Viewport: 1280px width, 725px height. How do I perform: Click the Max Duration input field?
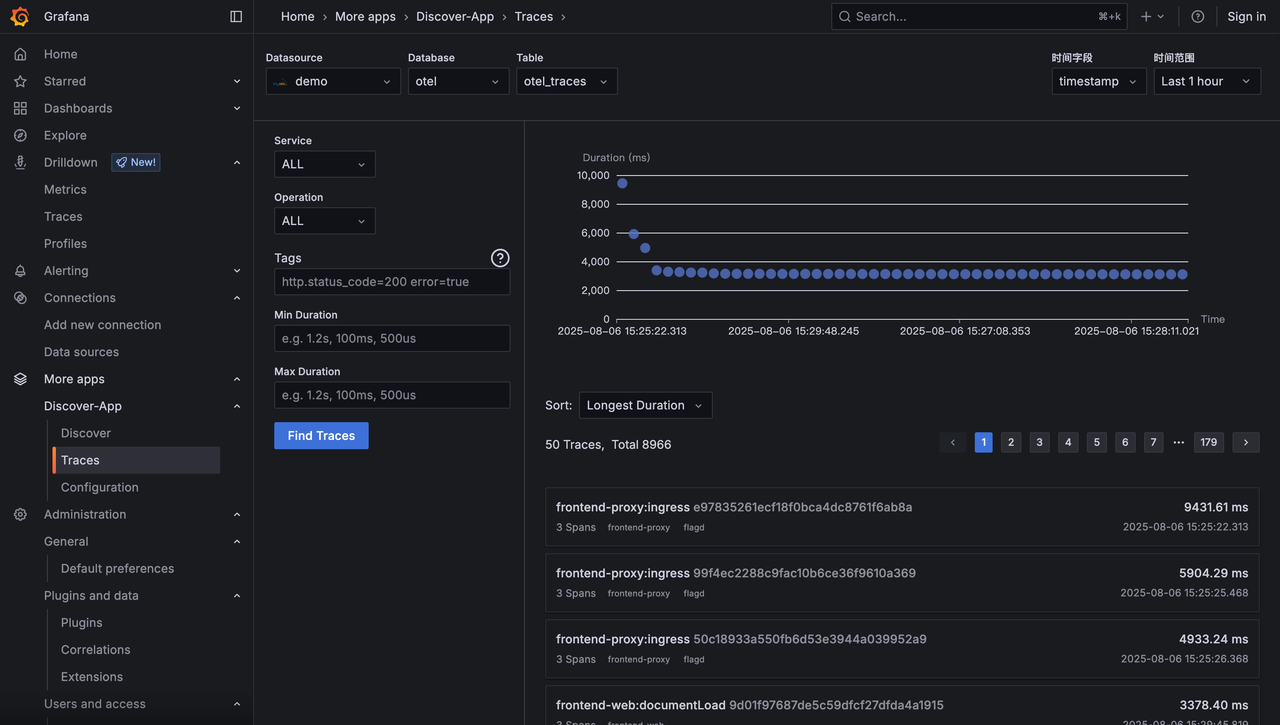(392, 395)
